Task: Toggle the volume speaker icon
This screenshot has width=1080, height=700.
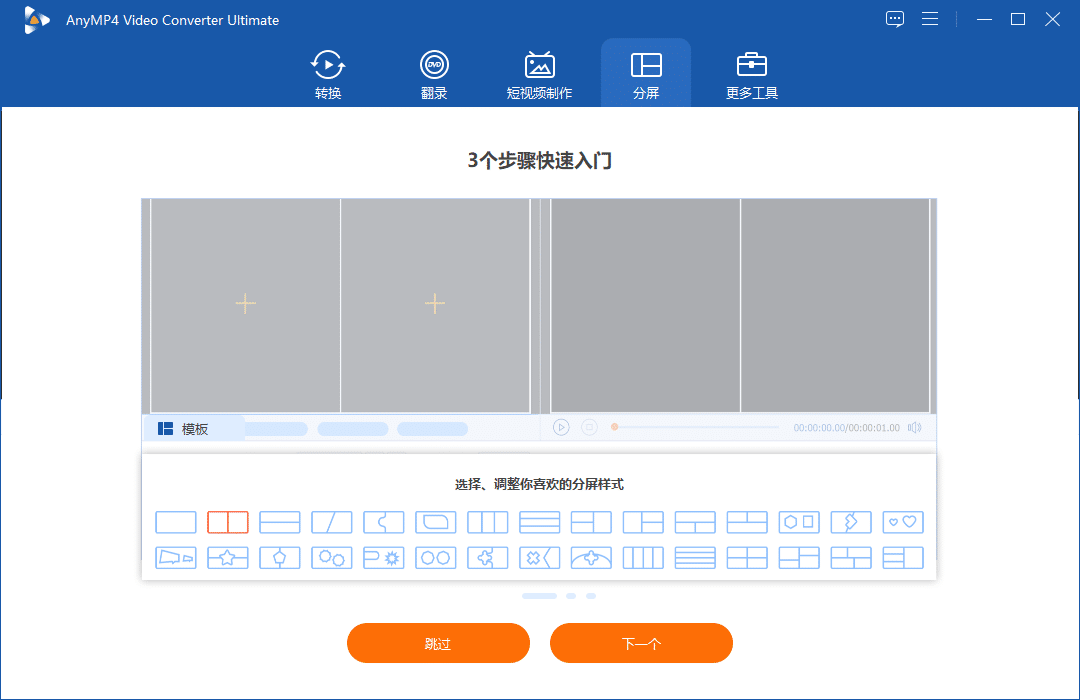Action: pos(914,427)
